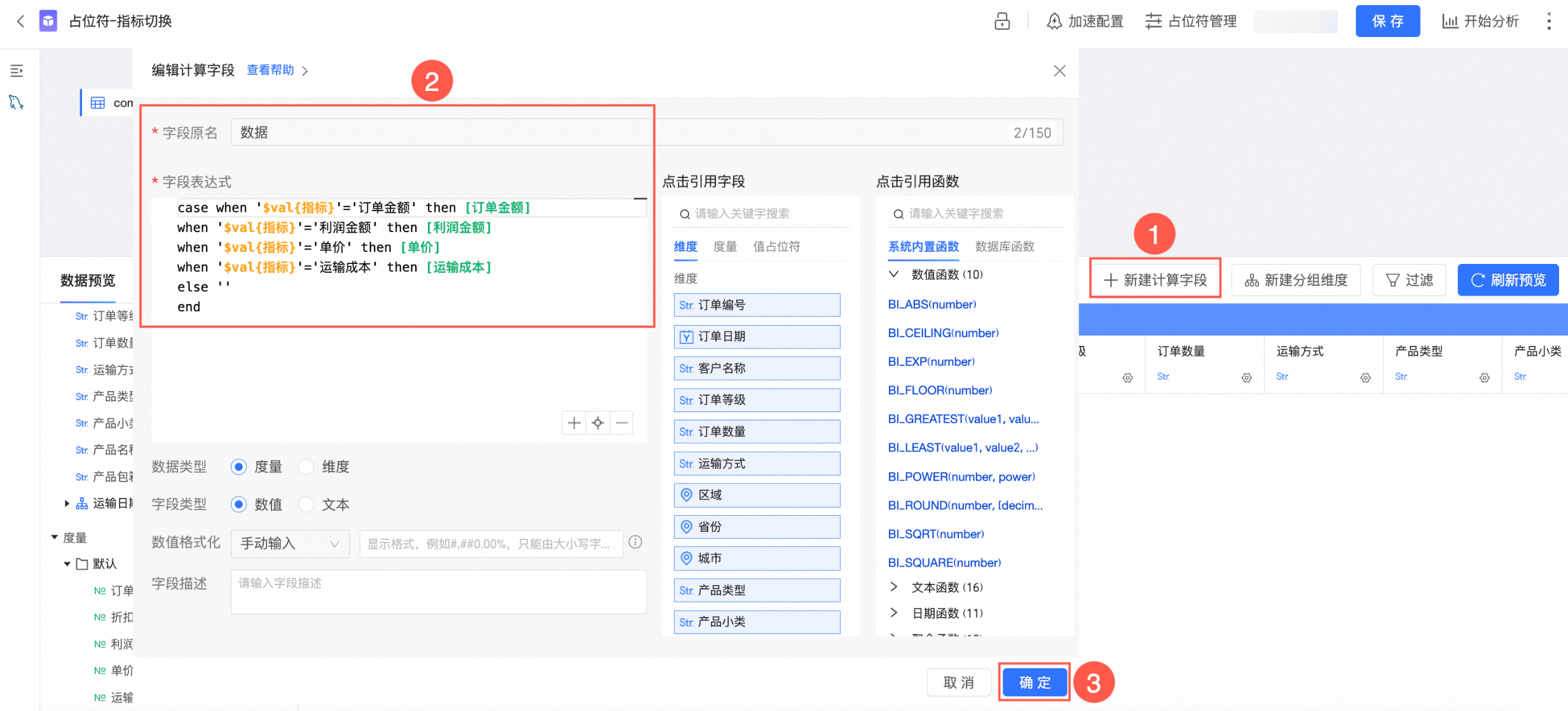Screen dimensions: 1568x711
Task: Click the info icon beside 数值格式化
Action: [635, 542]
